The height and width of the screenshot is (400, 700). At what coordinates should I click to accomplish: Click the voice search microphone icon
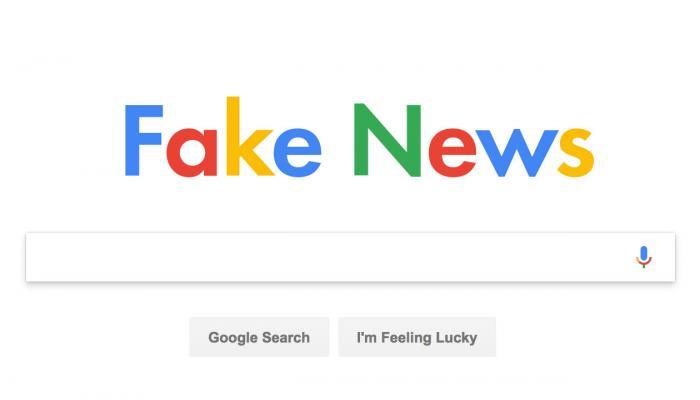[643, 257]
